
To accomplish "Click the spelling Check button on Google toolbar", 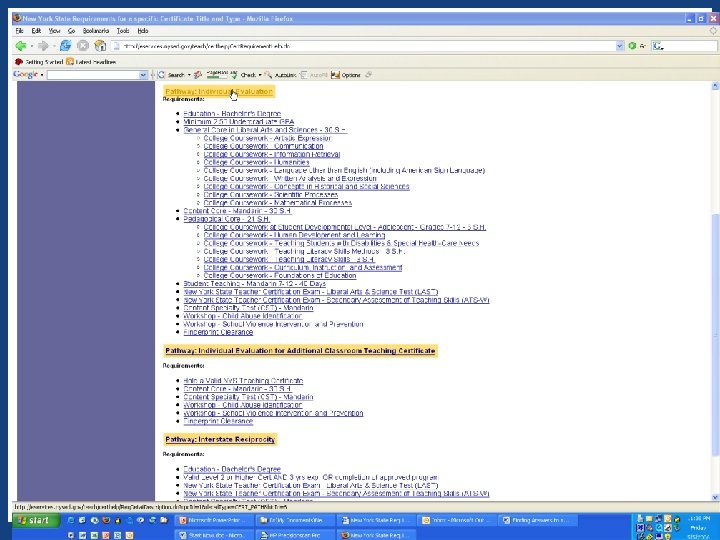I will coord(243,75).
